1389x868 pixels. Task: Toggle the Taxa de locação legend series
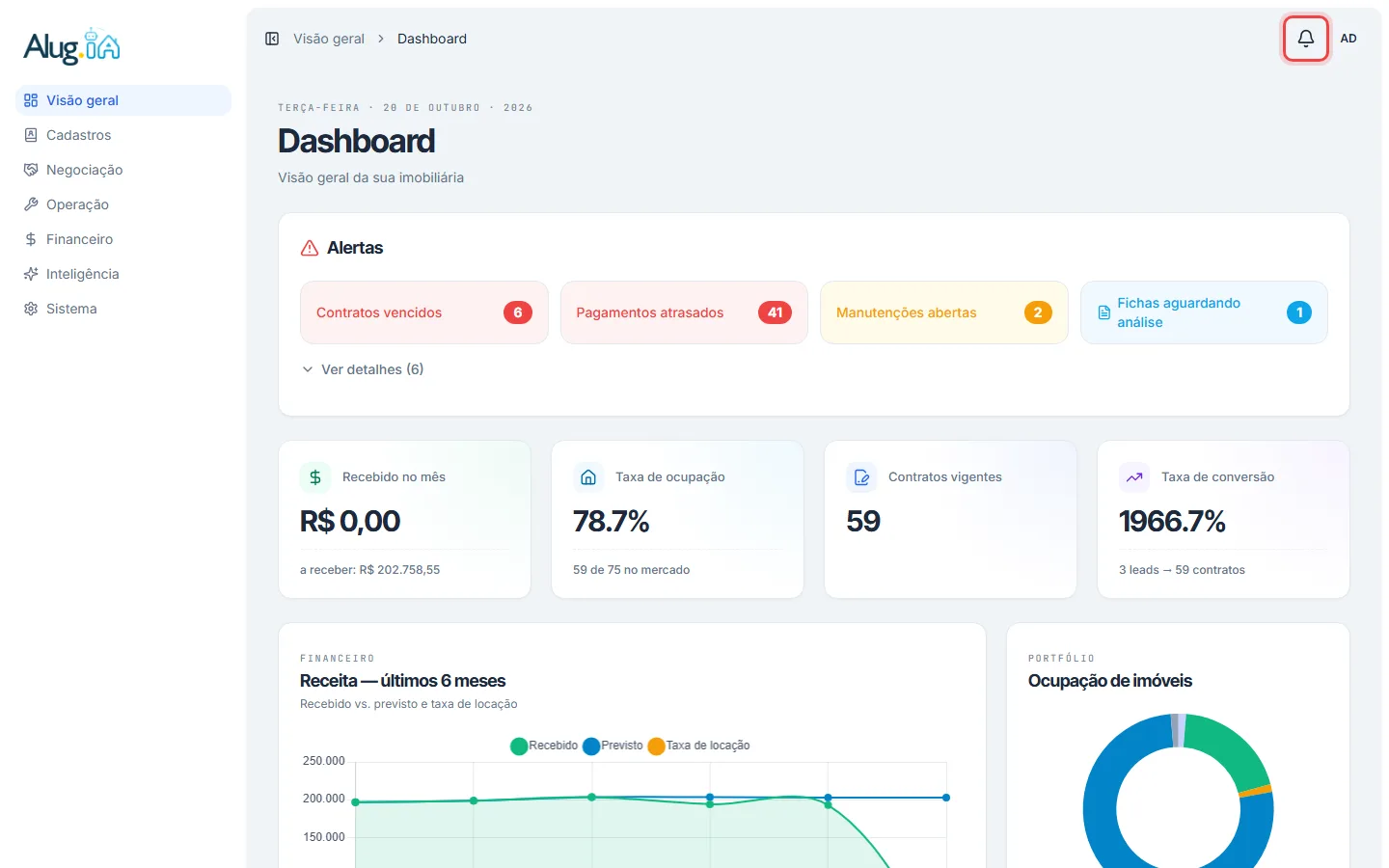(699, 746)
